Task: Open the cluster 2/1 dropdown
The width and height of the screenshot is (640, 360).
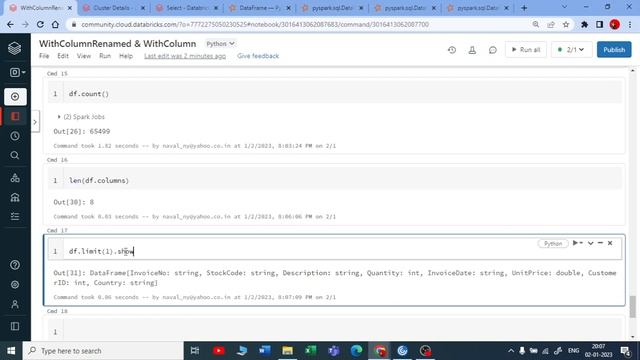Action: tap(571, 50)
